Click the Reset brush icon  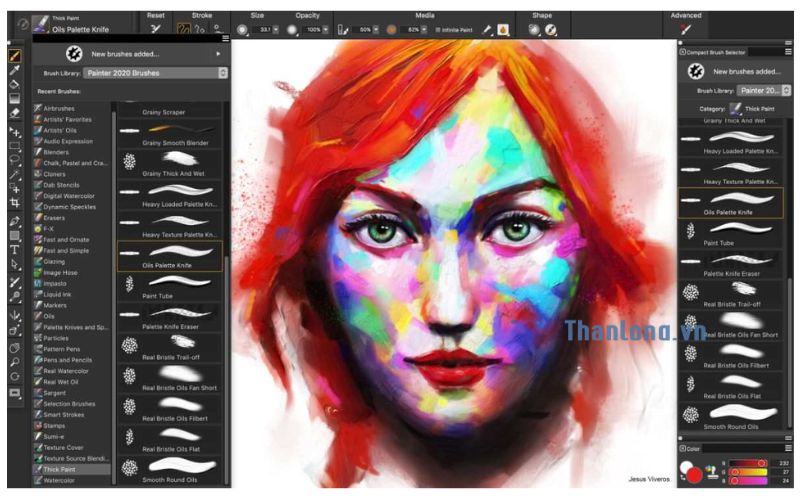click(x=156, y=30)
